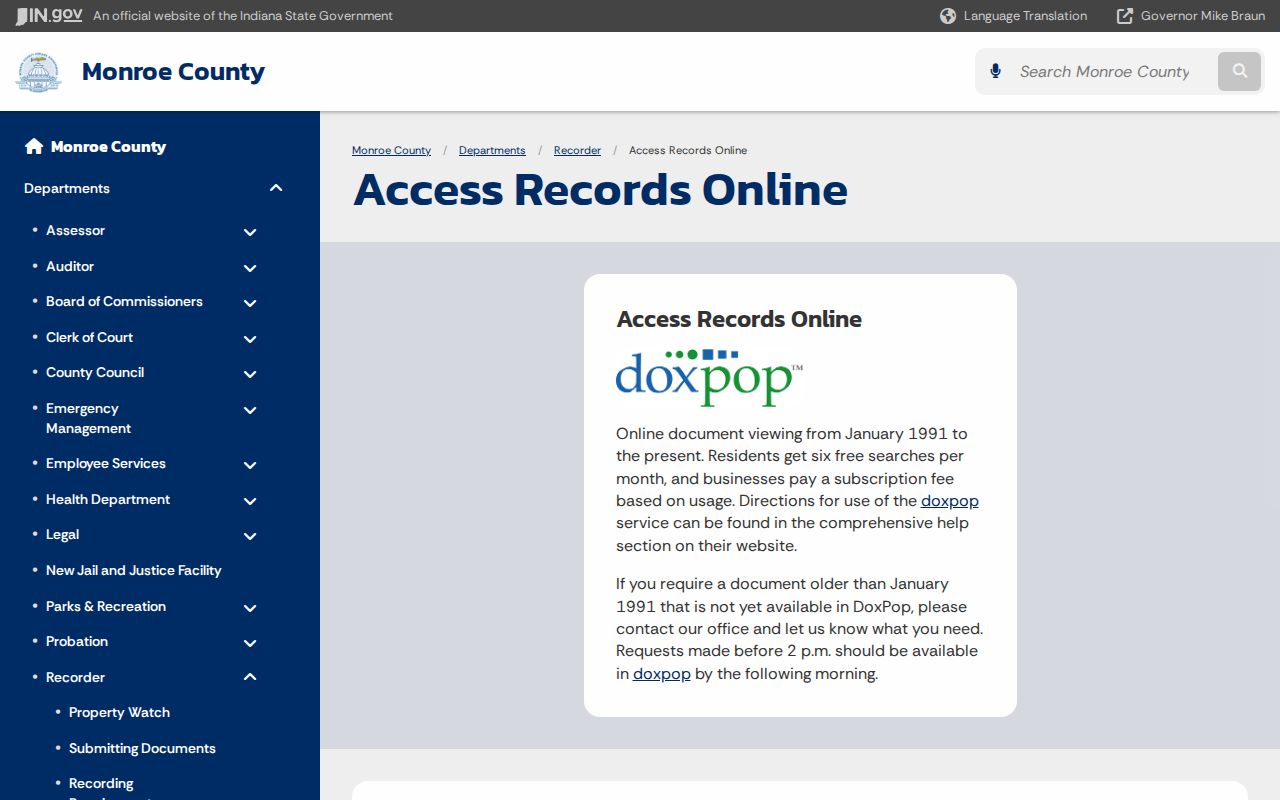The image size is (1280, 800).
Task: Expand Board of Commissioners submenu chevron
Action: pos(250,303)
